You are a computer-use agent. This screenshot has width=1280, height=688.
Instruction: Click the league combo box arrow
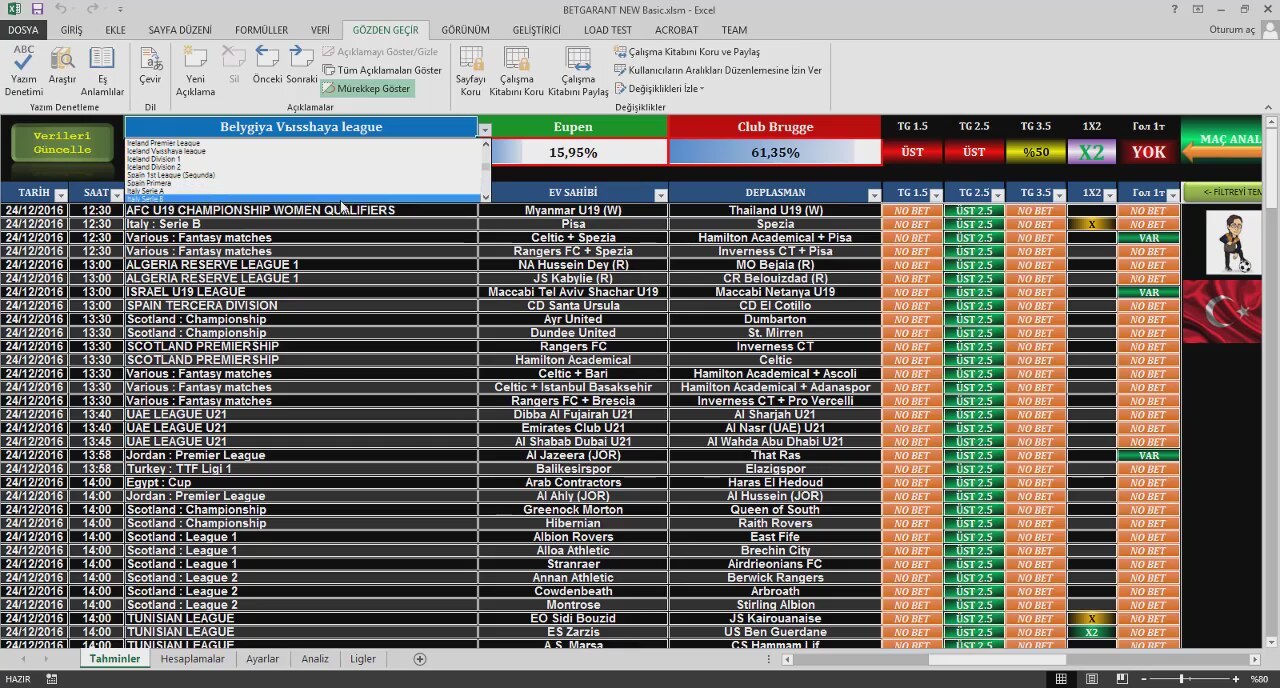pos(485,129)
